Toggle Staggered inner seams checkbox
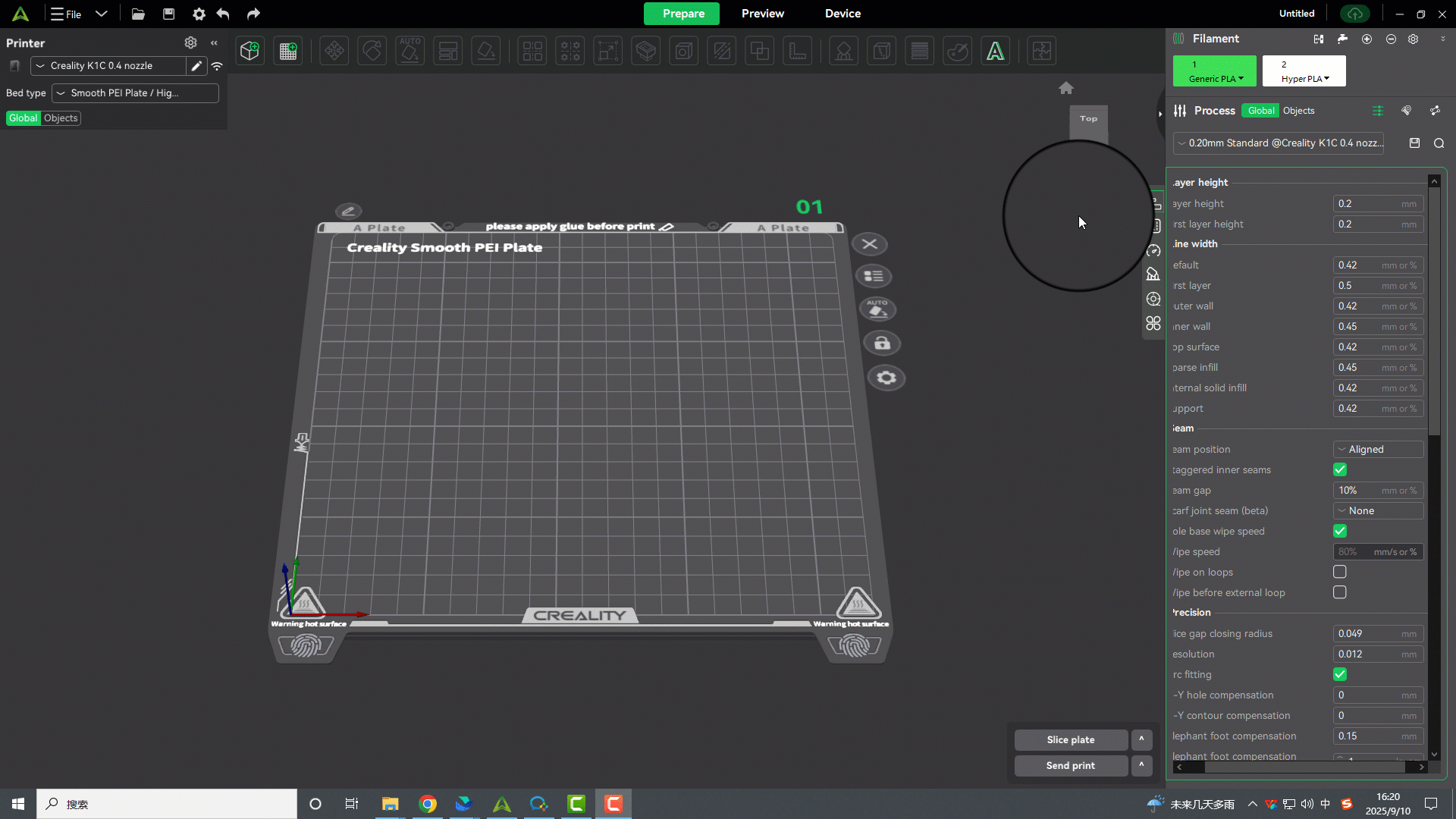This screenshot has height=819, width=1456. click(1340, 470)
